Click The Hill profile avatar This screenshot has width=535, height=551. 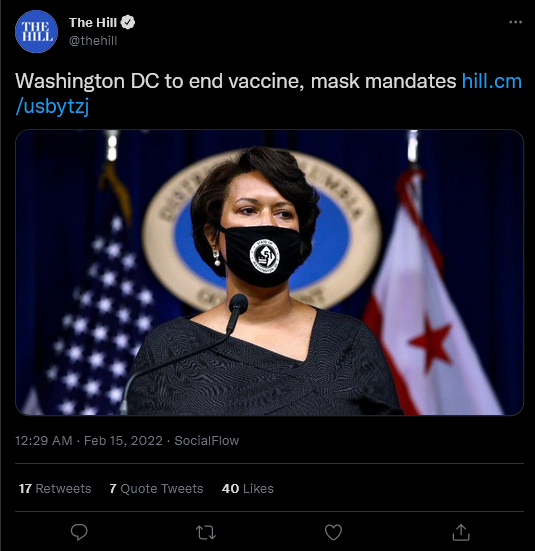[x=36, y=32]
